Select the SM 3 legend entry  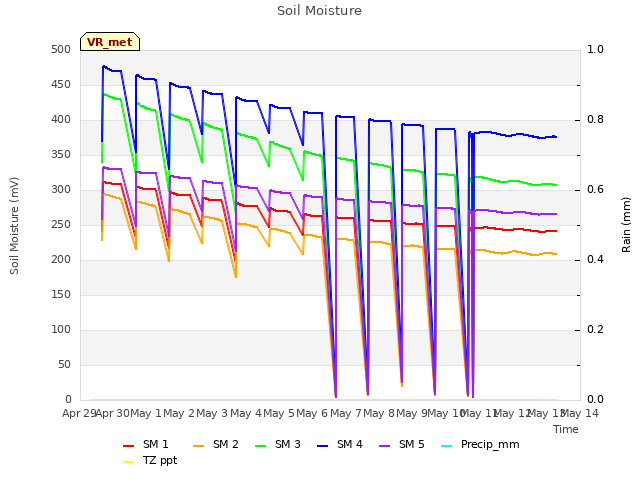pos(278,444)
